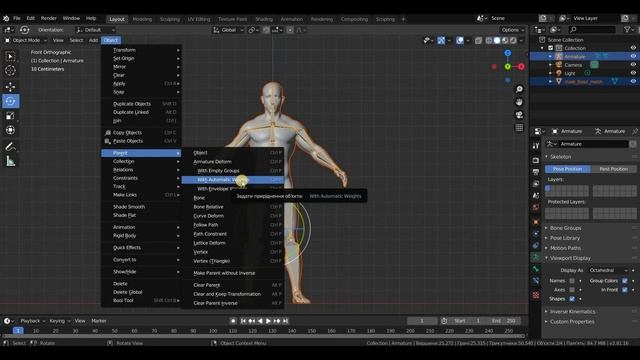Jump to the end frame
The height and width of the screenshot is (360, 640).
coord(286,321)
